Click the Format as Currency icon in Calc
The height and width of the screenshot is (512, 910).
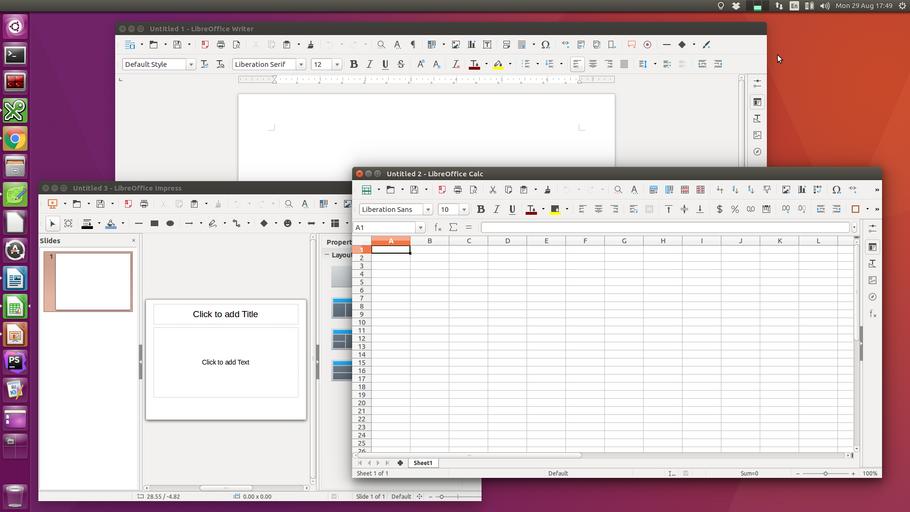(719, 209)
